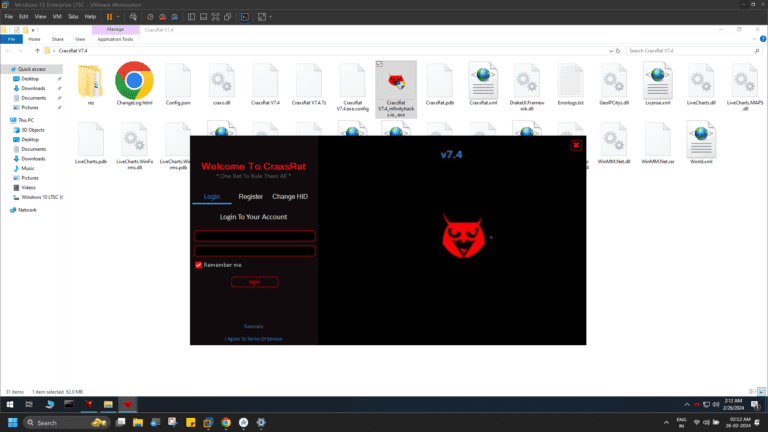Screen dimensions: 768x432
Task: Select the CraxsRat.xml file icon
Action: (483, 84)
